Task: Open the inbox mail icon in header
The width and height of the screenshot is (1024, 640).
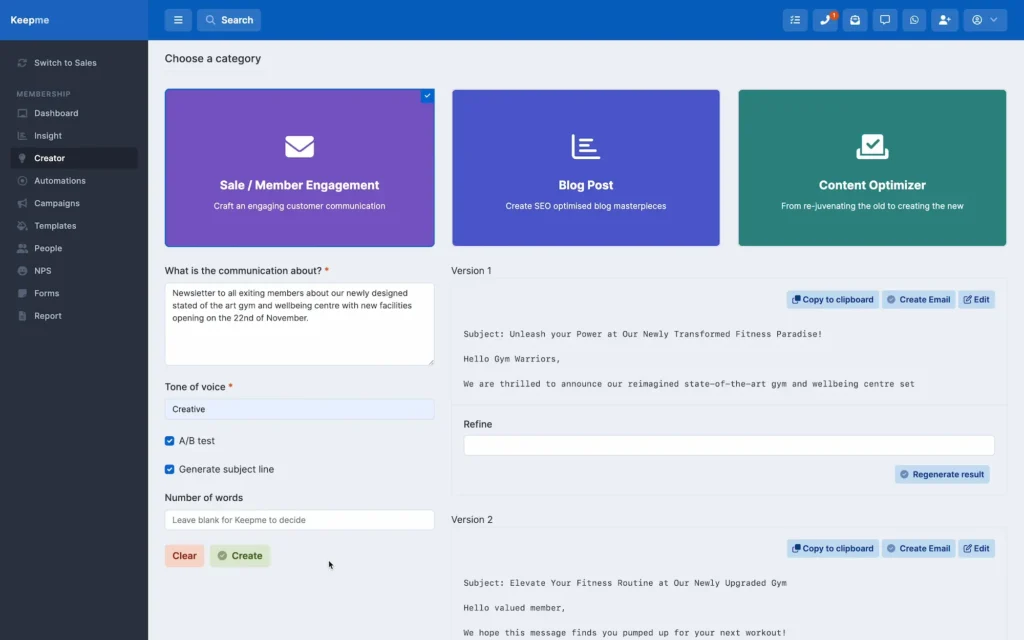Action: [x=855, y=20]
